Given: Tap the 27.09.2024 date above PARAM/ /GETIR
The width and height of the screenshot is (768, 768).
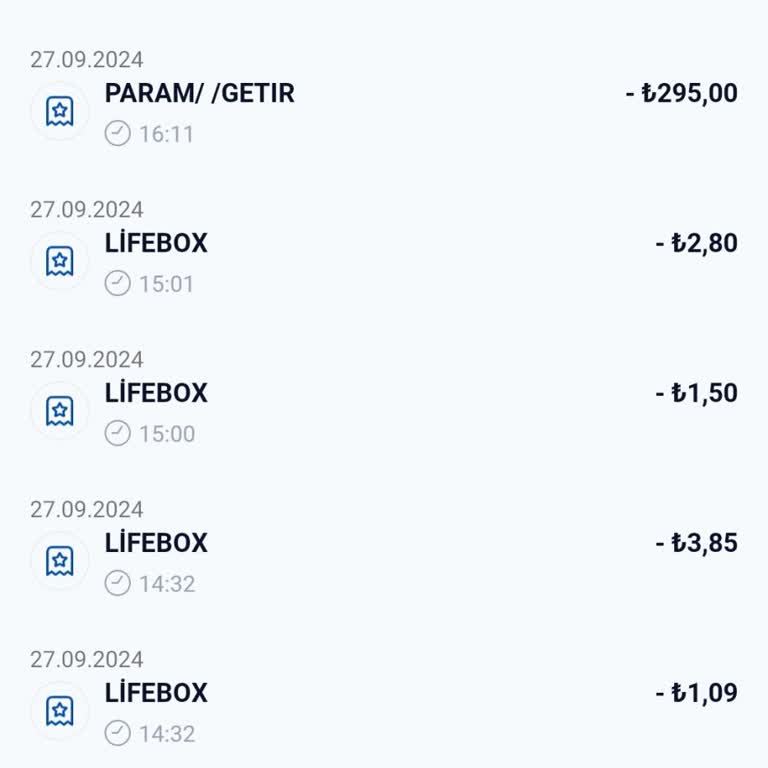Looking at the screenshot, I should point(87,60).
